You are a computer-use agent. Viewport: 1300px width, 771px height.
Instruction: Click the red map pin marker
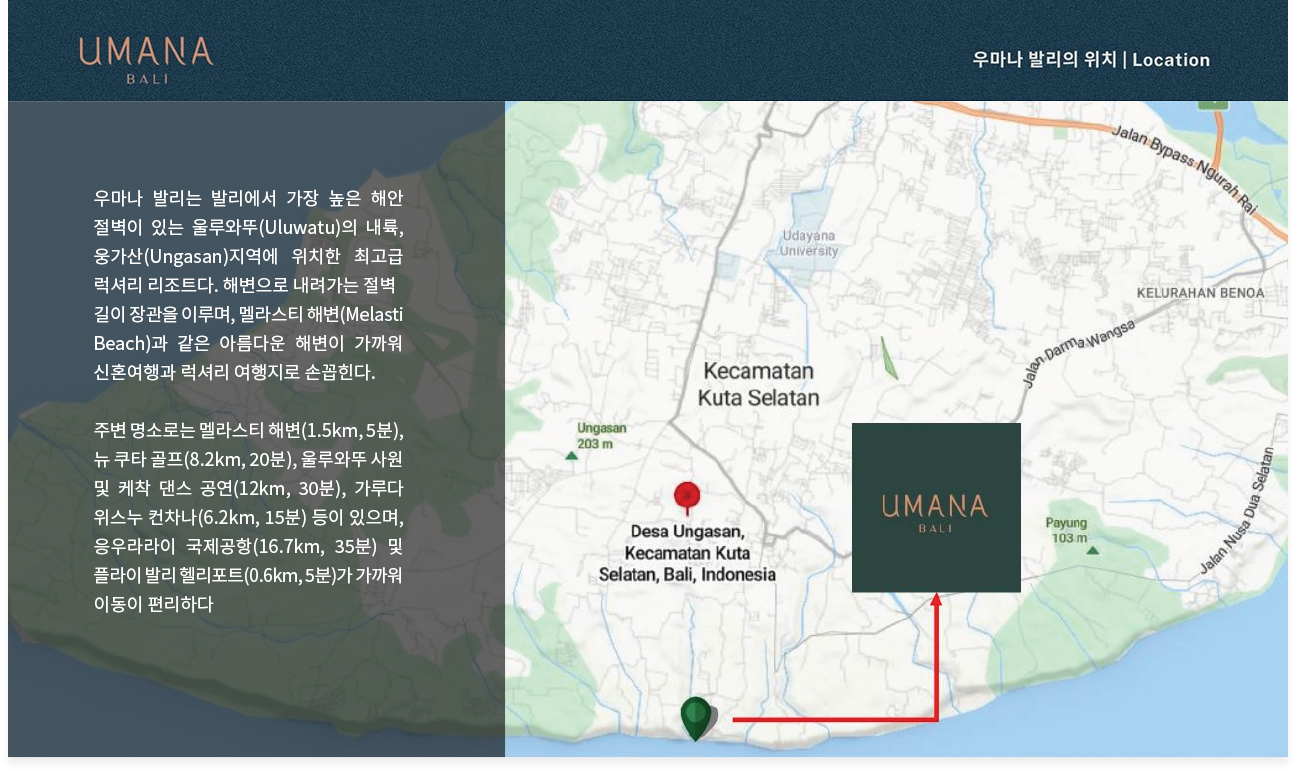point(687,498)
